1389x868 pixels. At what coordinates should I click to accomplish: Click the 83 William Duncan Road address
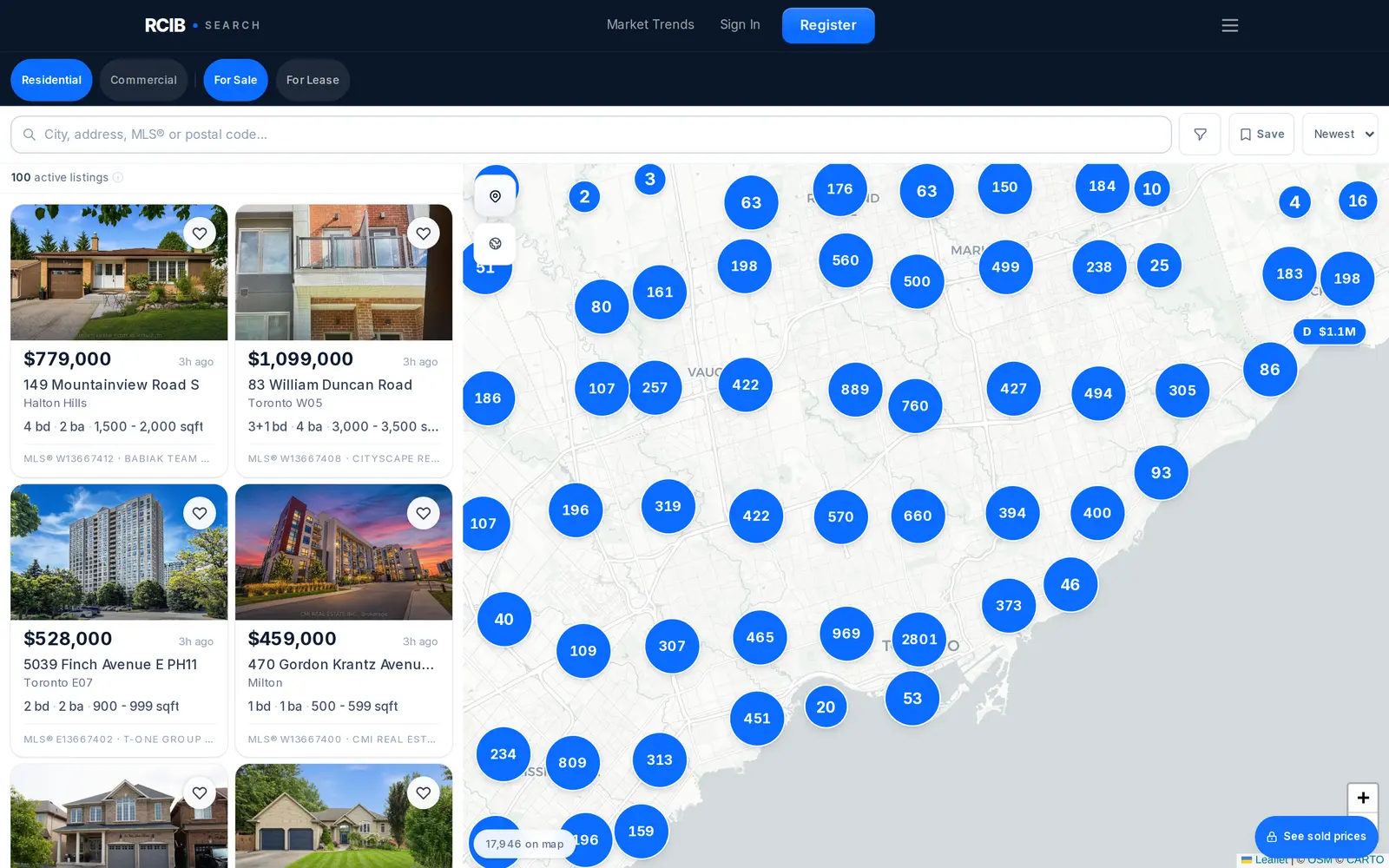(330, 385)
